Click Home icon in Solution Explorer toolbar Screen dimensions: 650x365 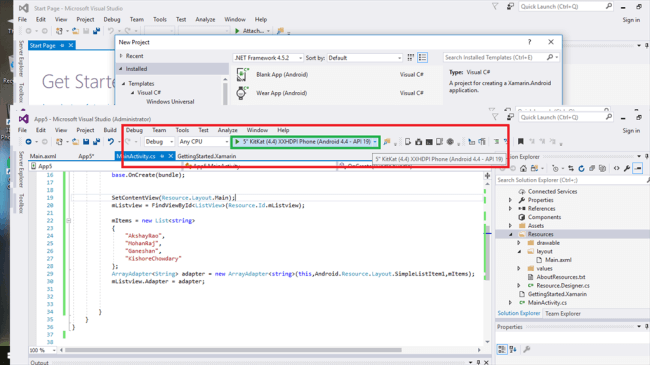(x=523, y=168)
